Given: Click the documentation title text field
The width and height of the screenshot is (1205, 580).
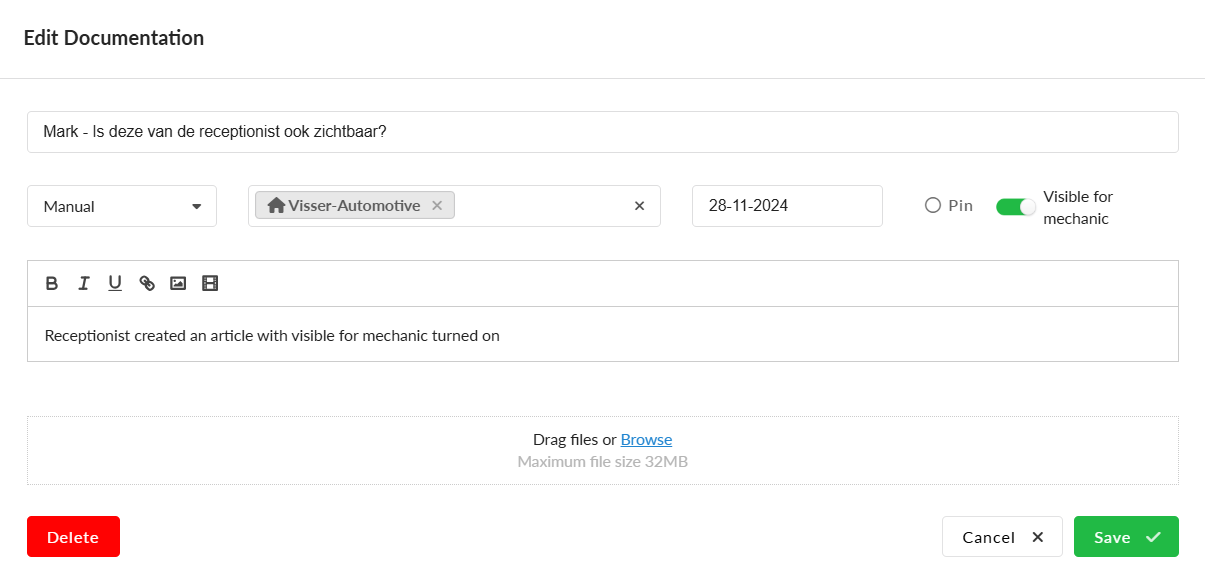Looking at the screenshot, I should coord(602,132).
